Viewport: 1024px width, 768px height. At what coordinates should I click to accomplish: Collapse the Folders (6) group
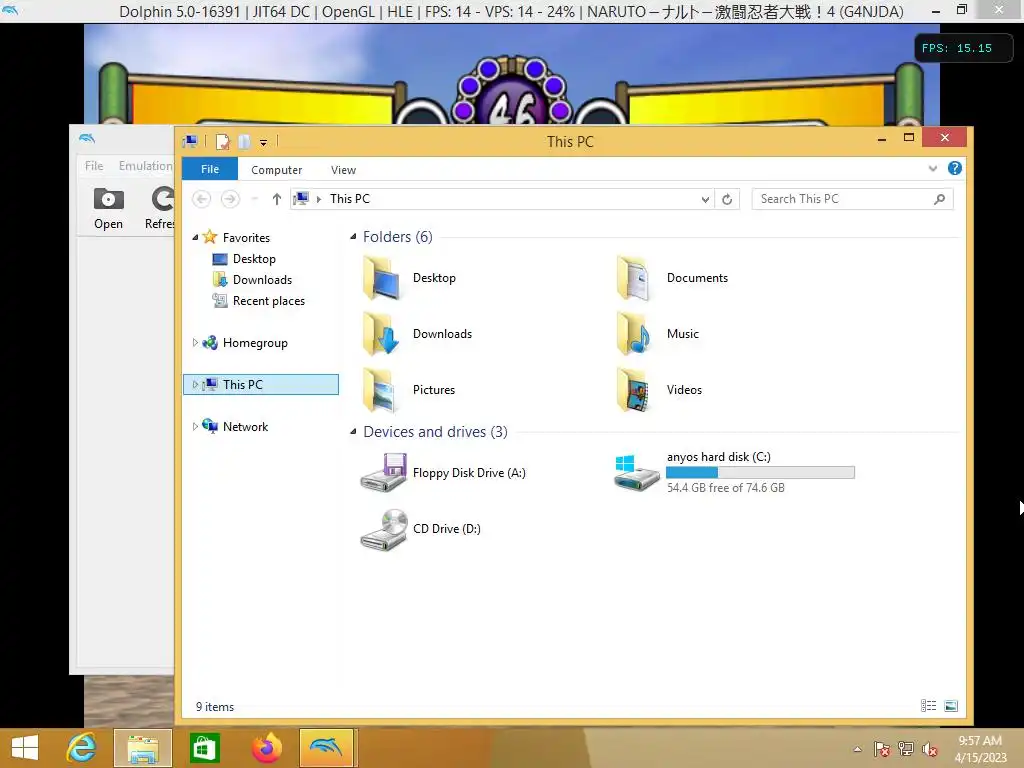353,236
